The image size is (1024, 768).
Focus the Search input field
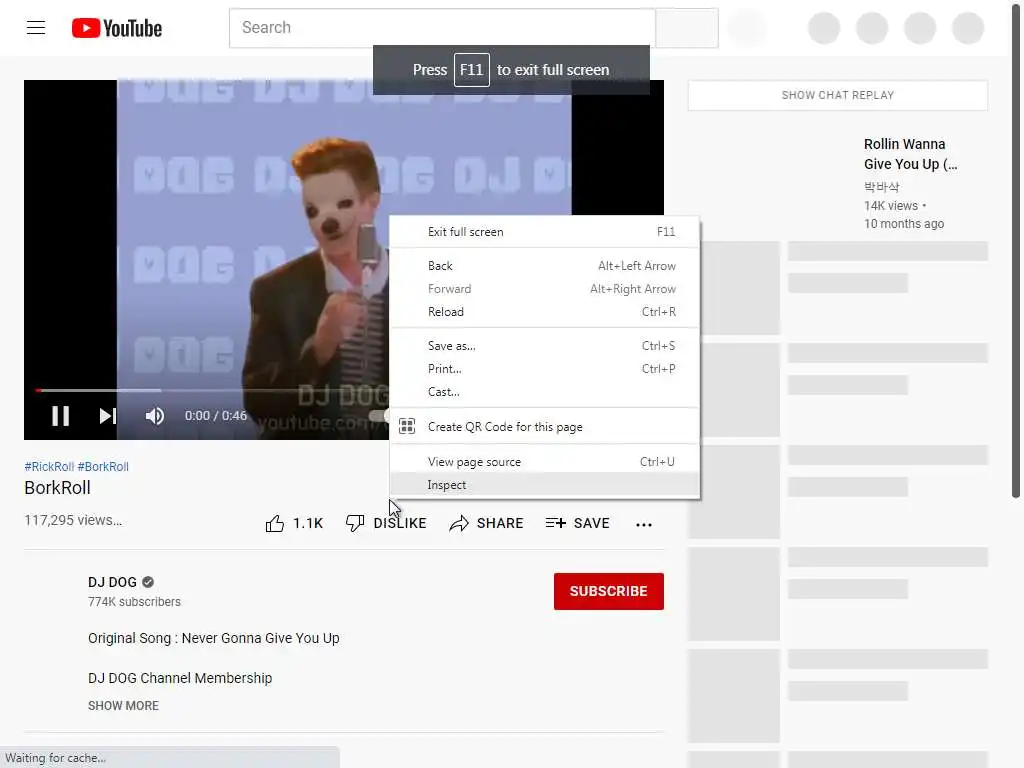[x=442, y=27]
